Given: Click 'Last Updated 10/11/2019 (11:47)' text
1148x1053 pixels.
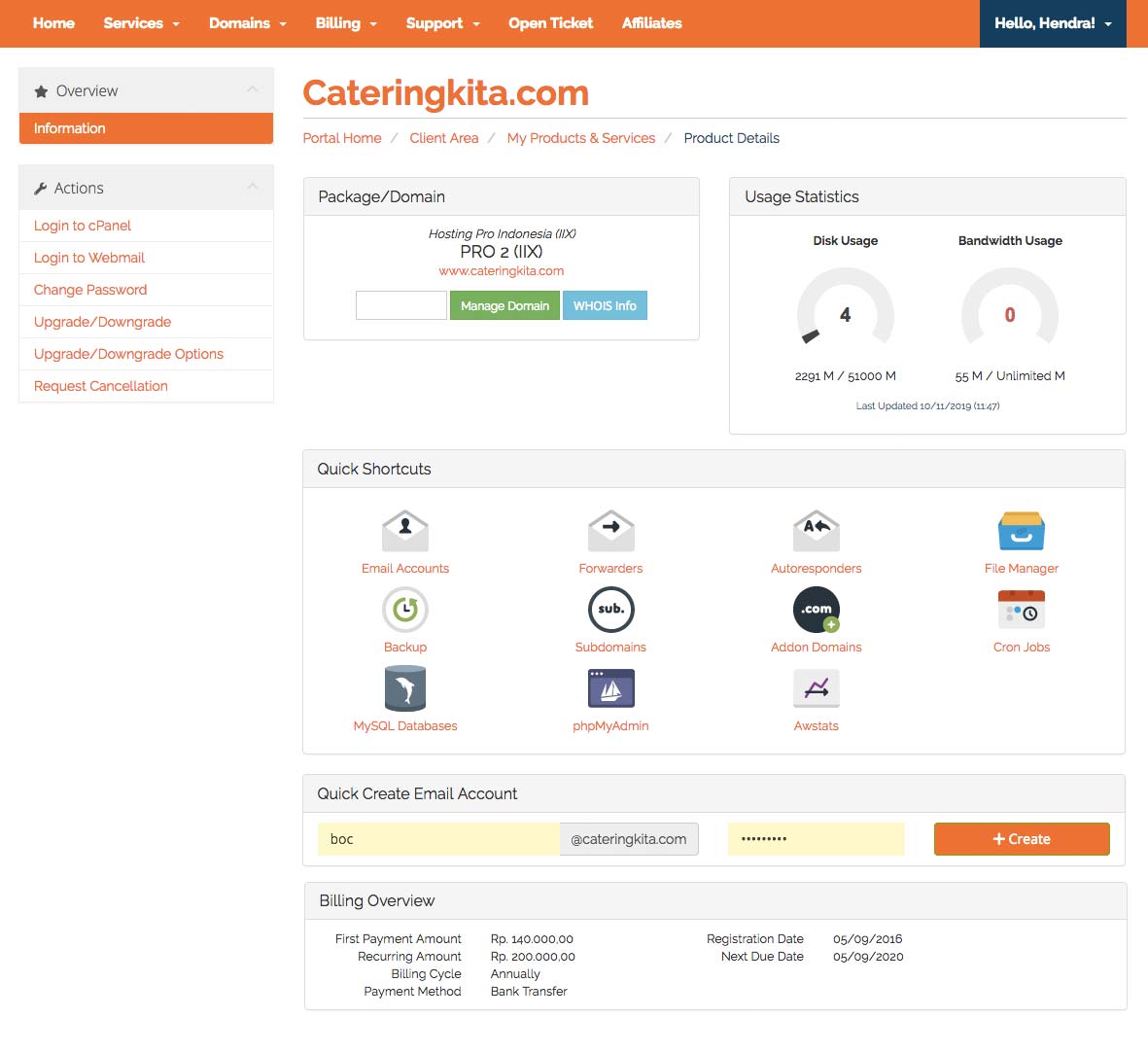Looking at the screenshot, I should (x=927, y=405).
